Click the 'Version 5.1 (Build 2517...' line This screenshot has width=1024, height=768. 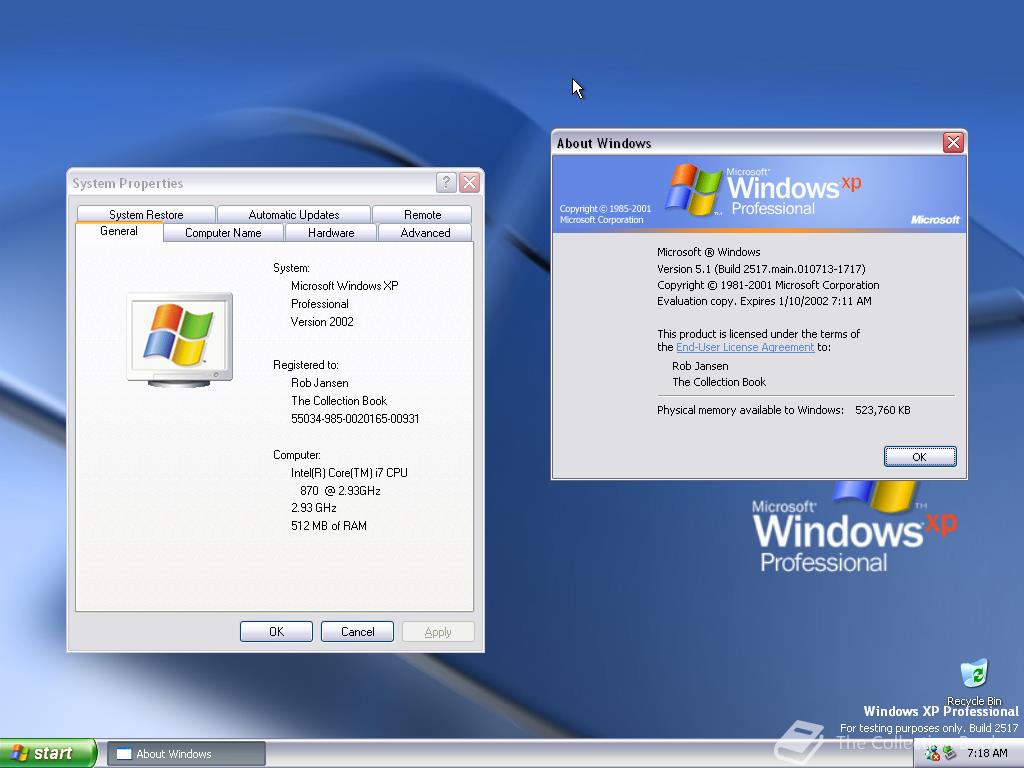(761, 268)
